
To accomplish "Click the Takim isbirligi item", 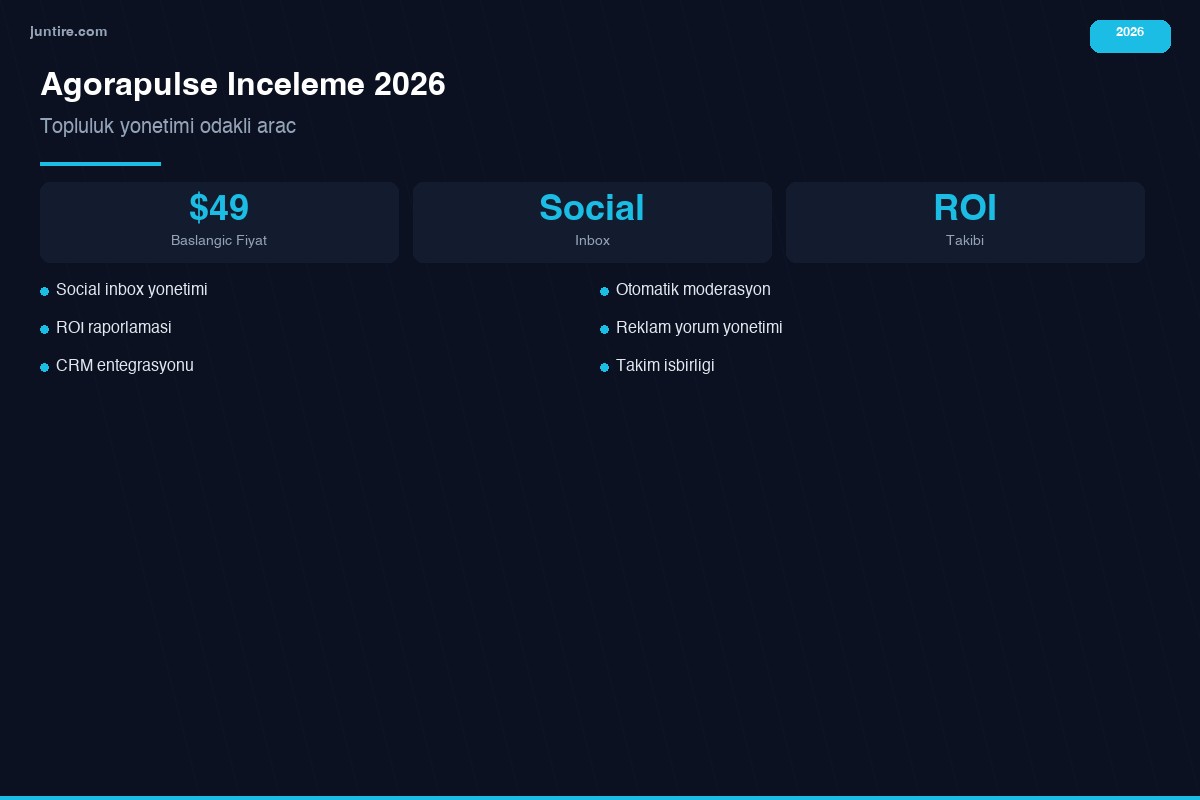I will [665, 366].
